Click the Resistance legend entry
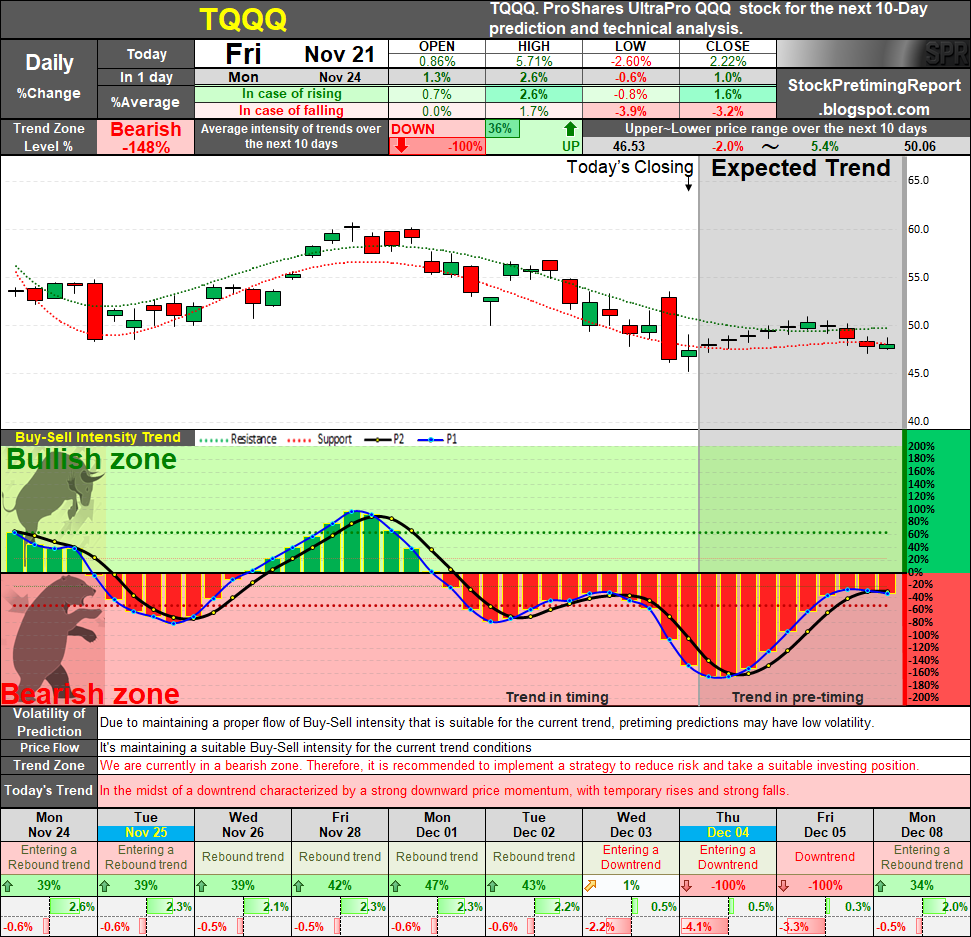 [238, 439]
